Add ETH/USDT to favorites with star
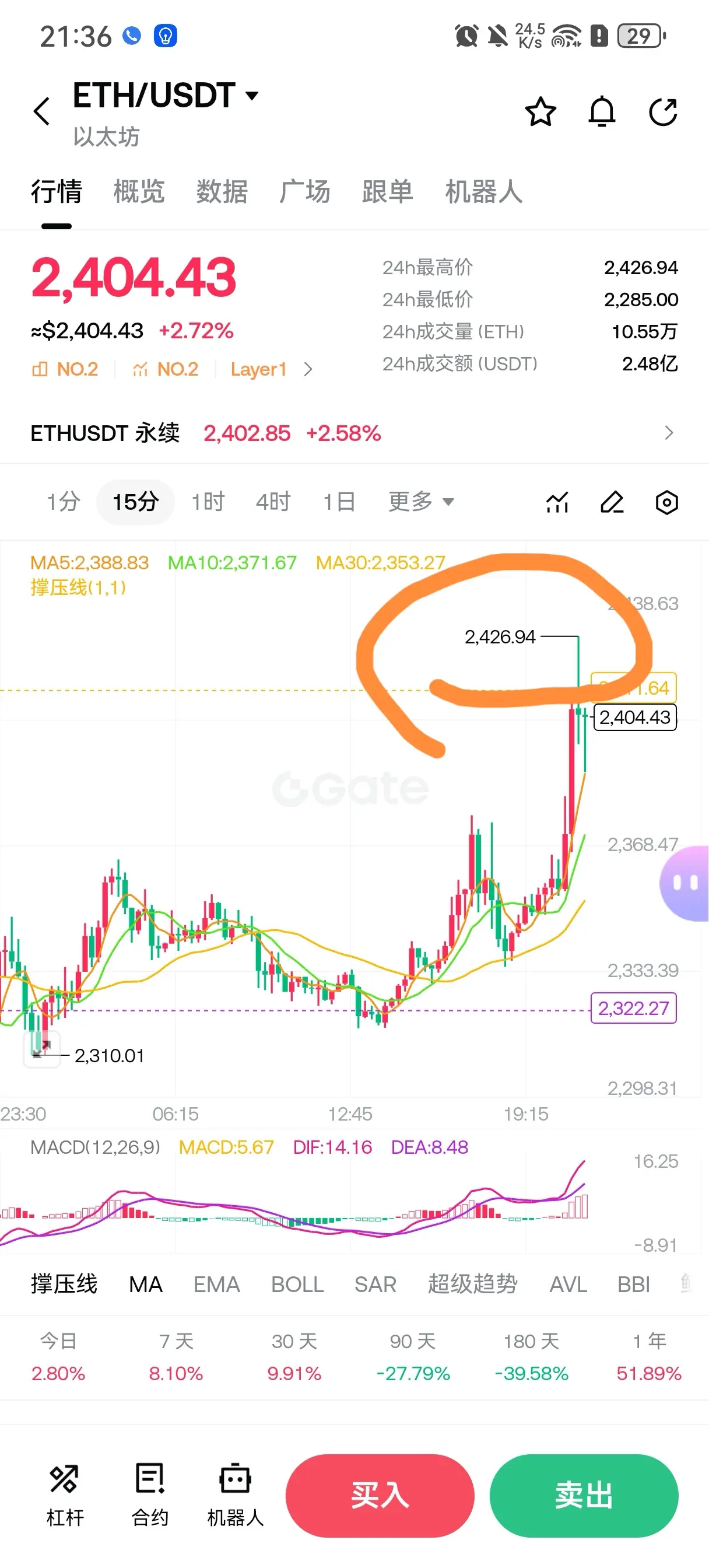Viewport: 709px width, 1568px height. [x=540, y=111]
